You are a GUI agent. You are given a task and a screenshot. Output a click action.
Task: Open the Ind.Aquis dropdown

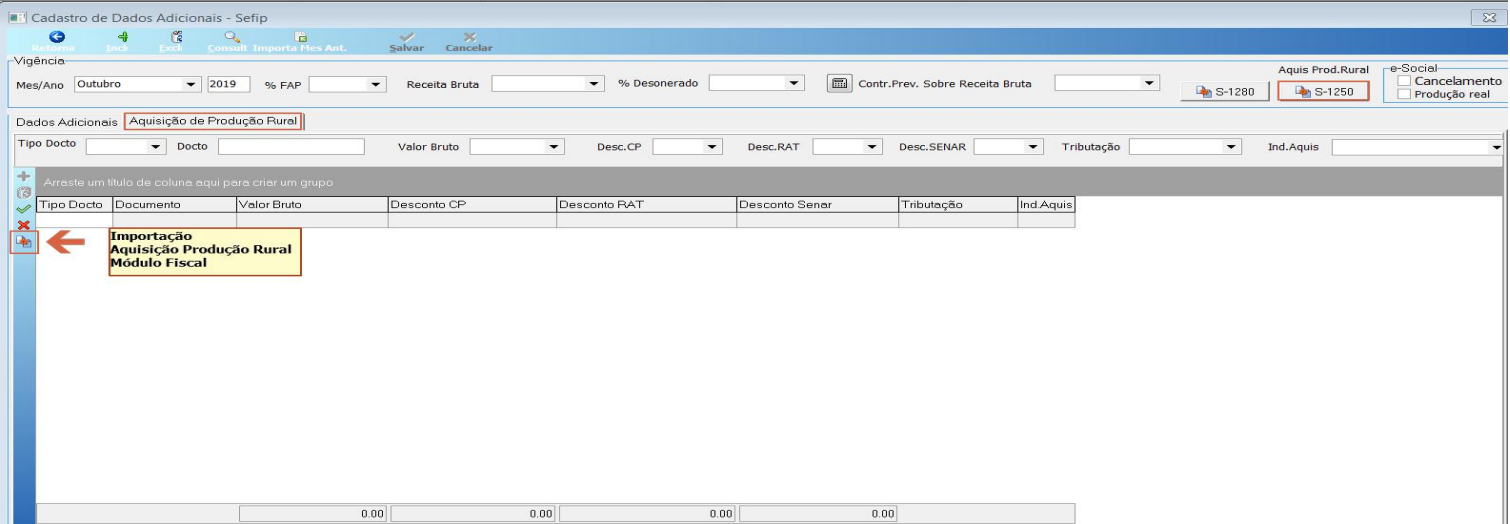(1496, 147)
